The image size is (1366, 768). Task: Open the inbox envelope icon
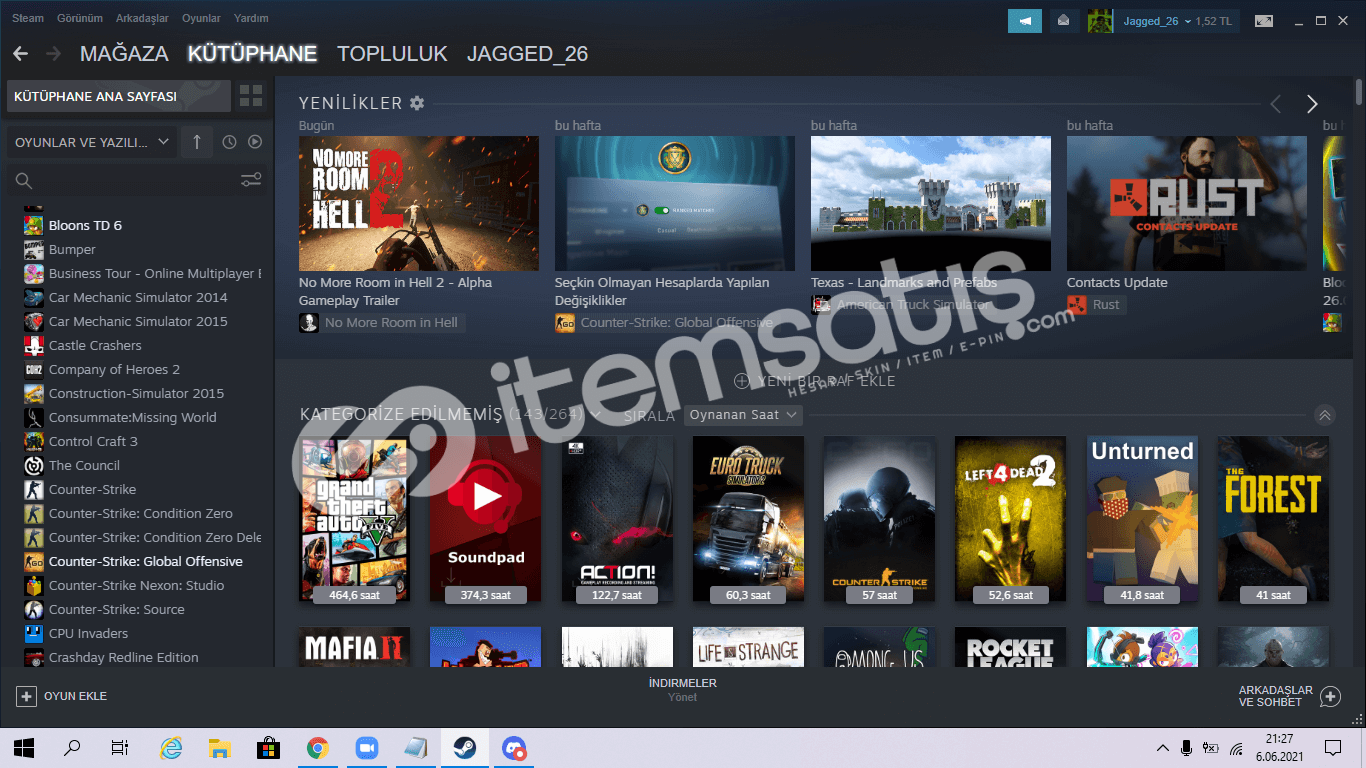click(1064, 20)
